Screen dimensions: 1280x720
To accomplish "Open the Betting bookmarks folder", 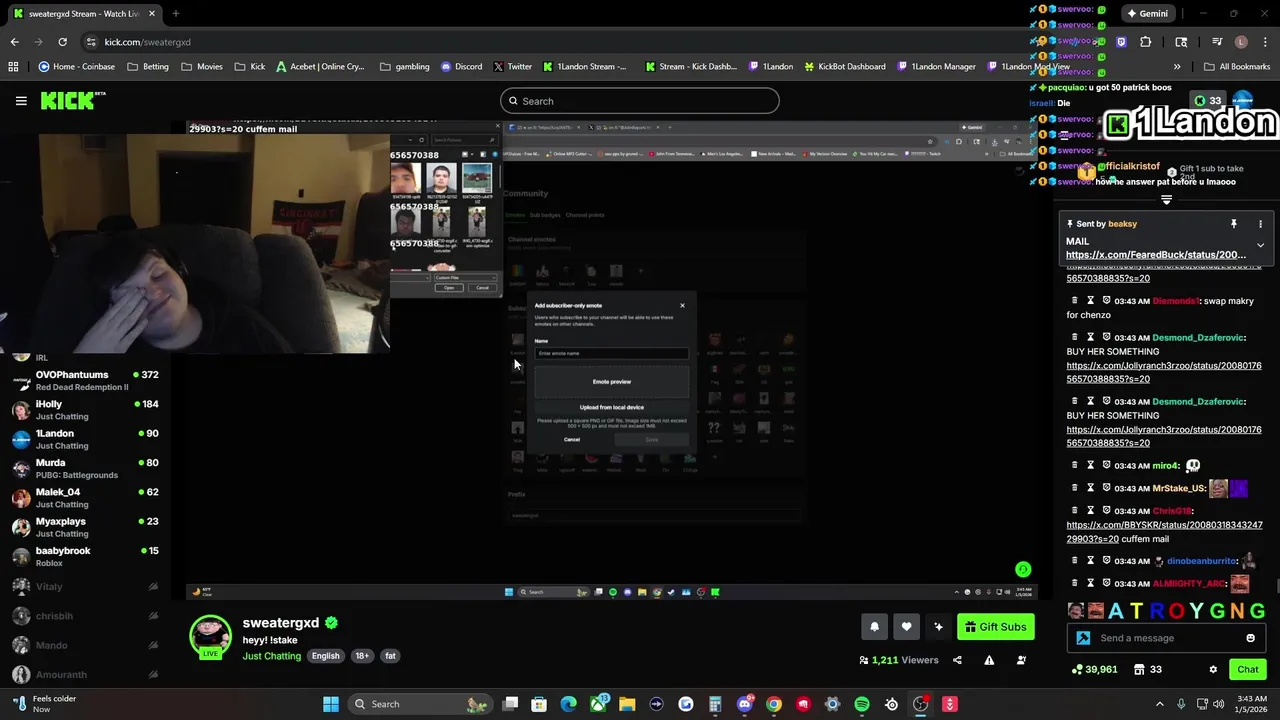I will click(148, 67).
